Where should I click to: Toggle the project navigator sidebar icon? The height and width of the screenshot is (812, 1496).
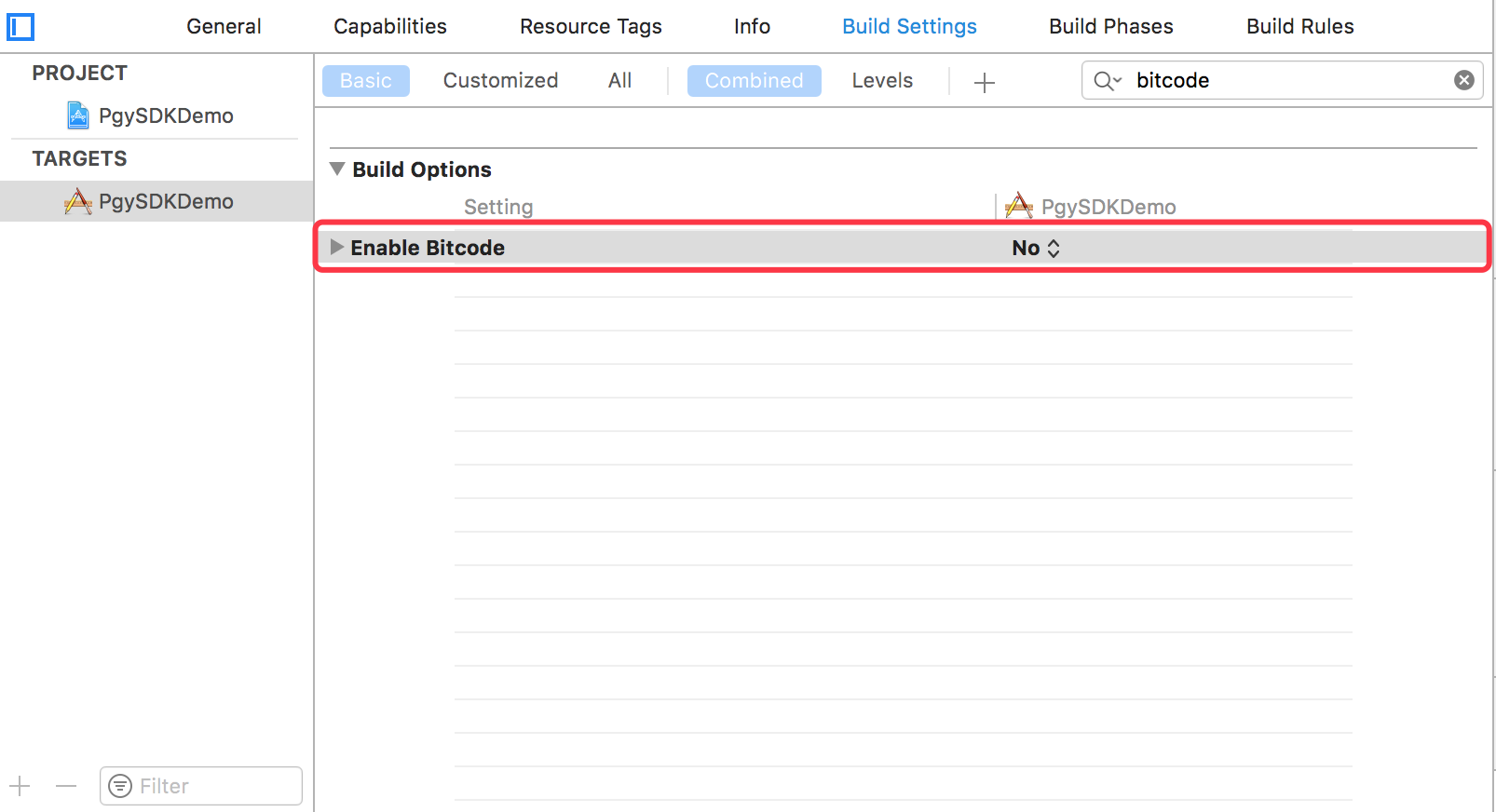[20, 27]
